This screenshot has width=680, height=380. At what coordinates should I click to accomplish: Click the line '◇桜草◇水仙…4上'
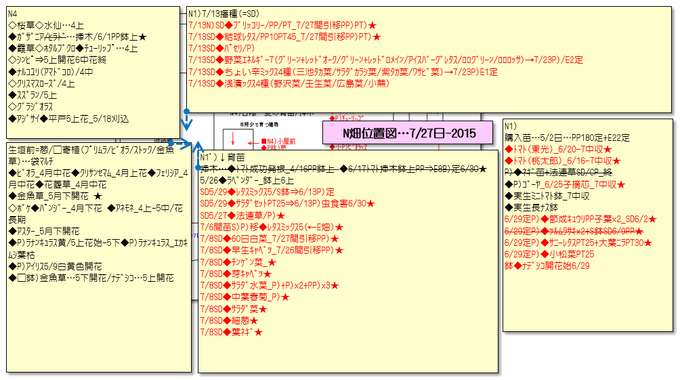[x=46, y=26]
